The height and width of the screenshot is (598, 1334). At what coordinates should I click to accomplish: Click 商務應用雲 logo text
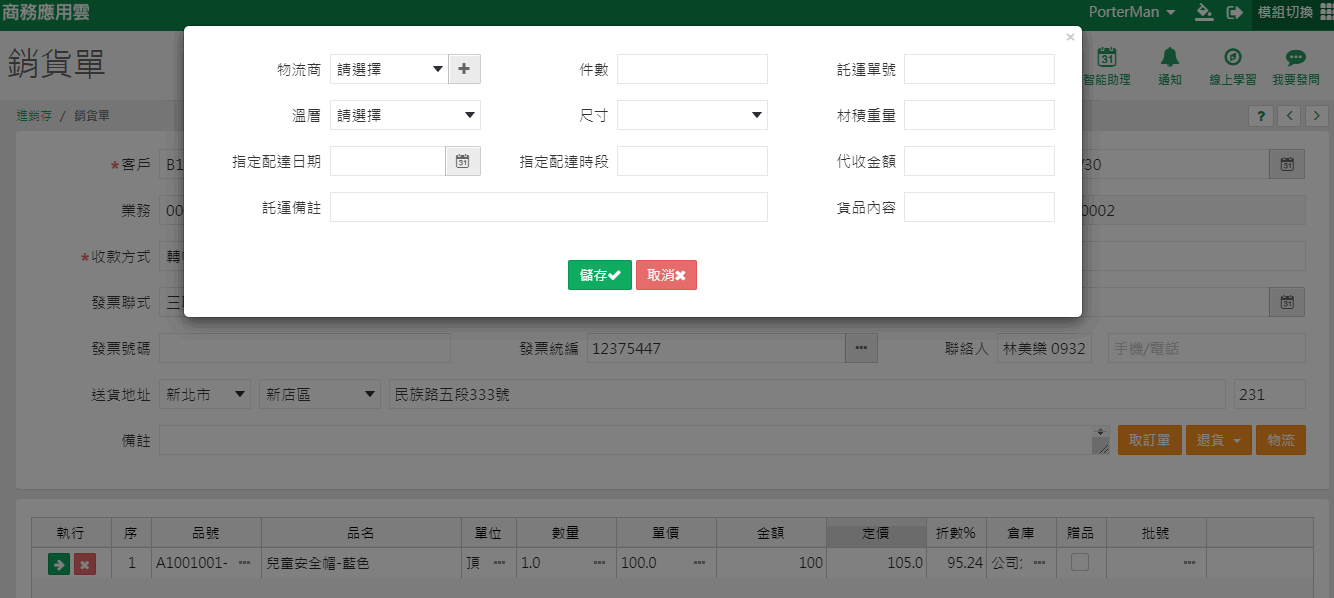(x=46, y=12)
